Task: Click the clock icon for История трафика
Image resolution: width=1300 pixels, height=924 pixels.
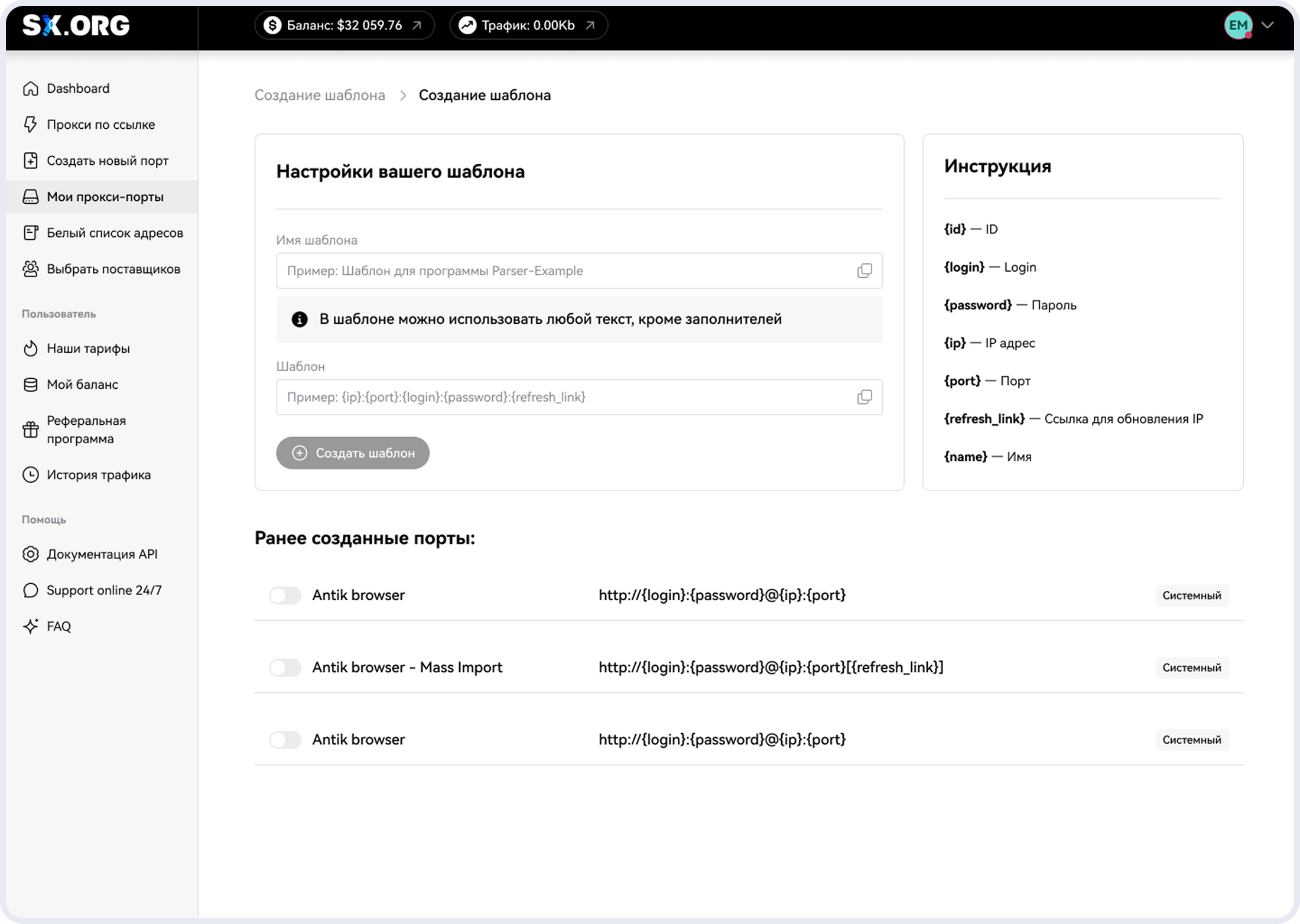Action: pos(31,475)
